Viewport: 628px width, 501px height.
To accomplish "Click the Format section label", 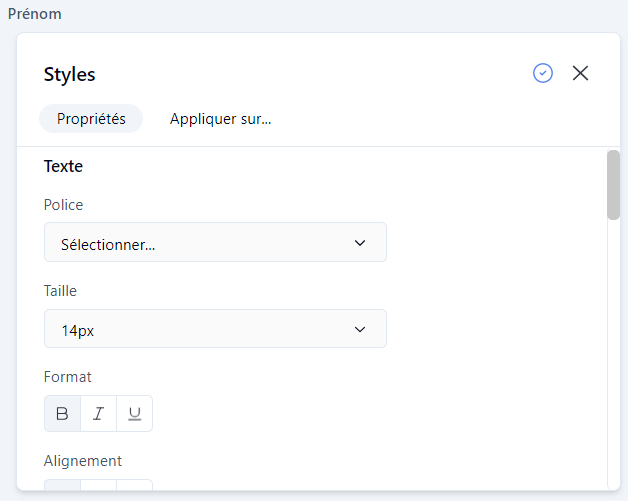I will coord(68,377).
